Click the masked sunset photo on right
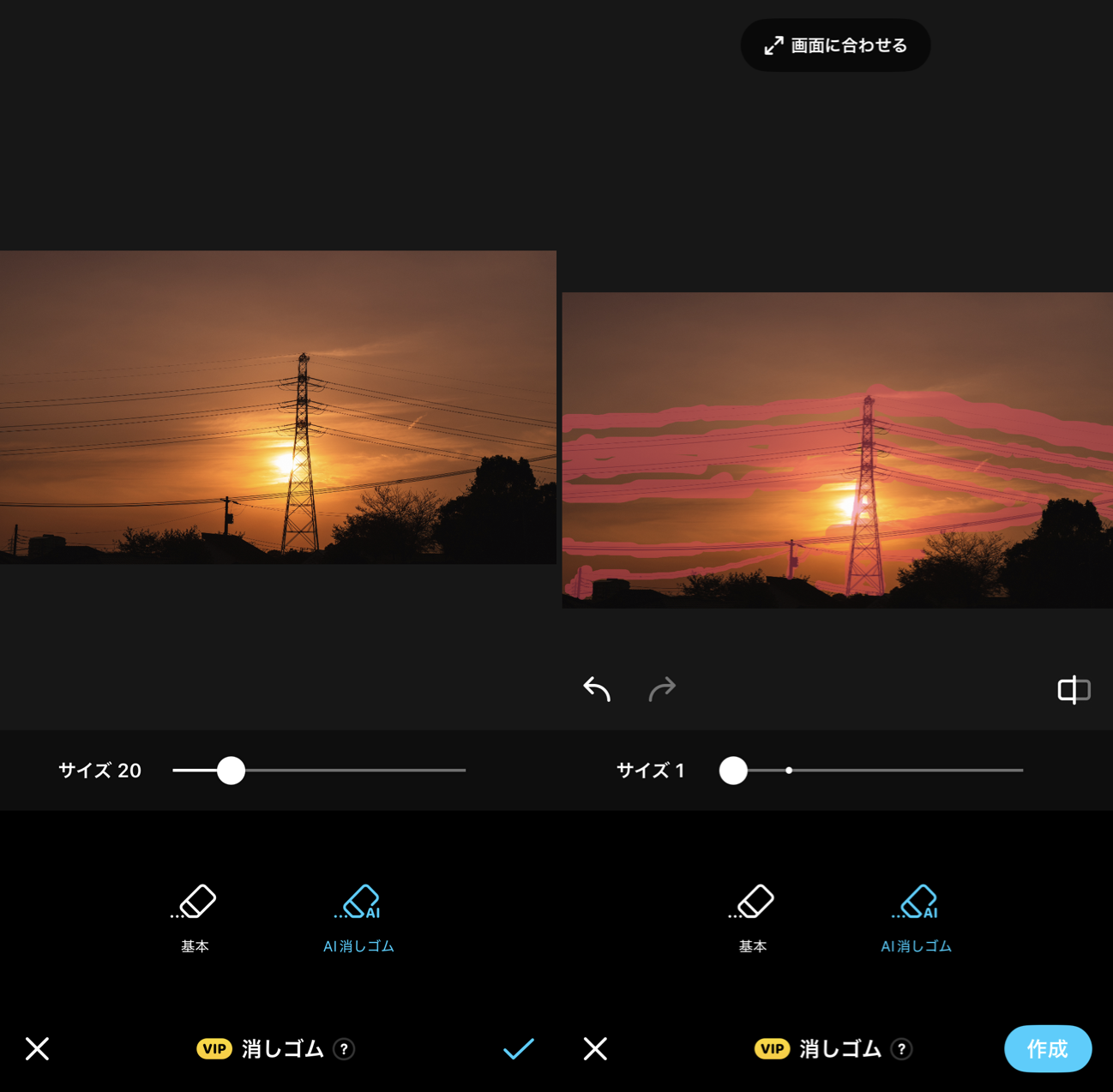The width and height of the screenshot is (1113, 1092). (837, 450)
